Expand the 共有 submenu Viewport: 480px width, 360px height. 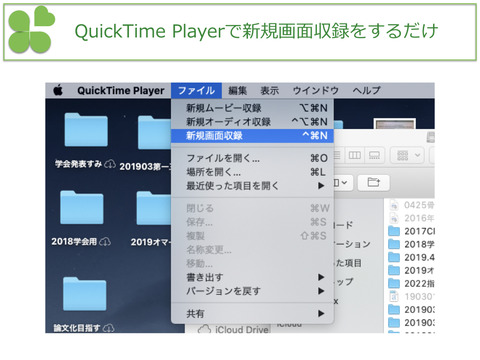click(252, 313)
